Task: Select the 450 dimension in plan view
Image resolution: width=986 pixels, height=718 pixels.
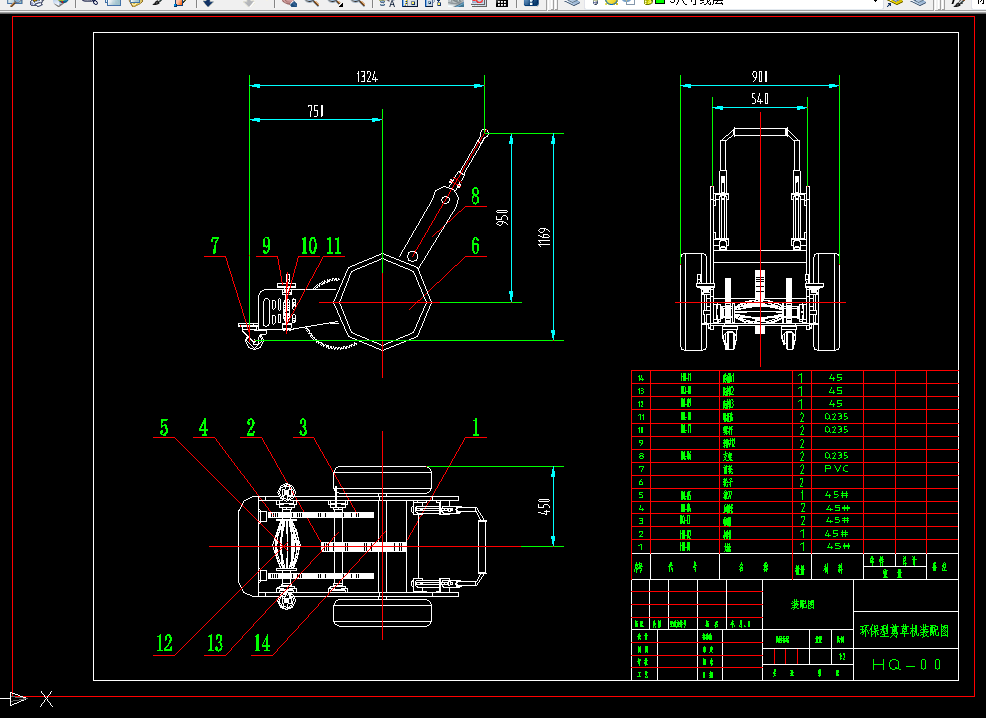Action: click(x=545, y=506)
